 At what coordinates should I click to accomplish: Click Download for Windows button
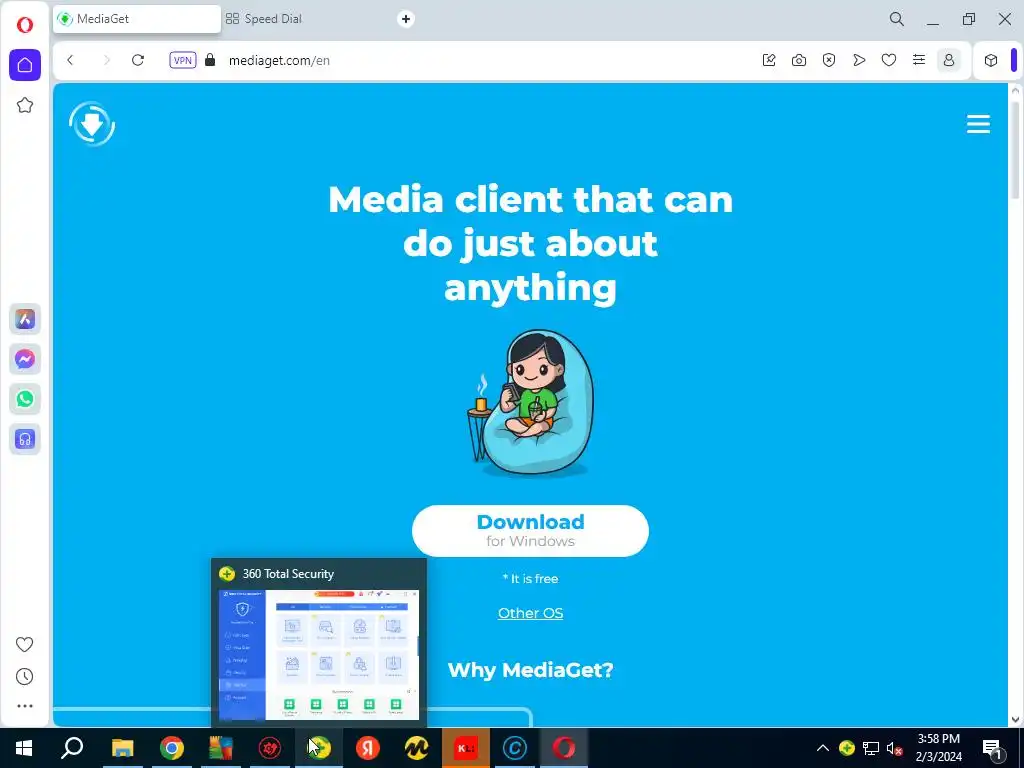[530, 531]
